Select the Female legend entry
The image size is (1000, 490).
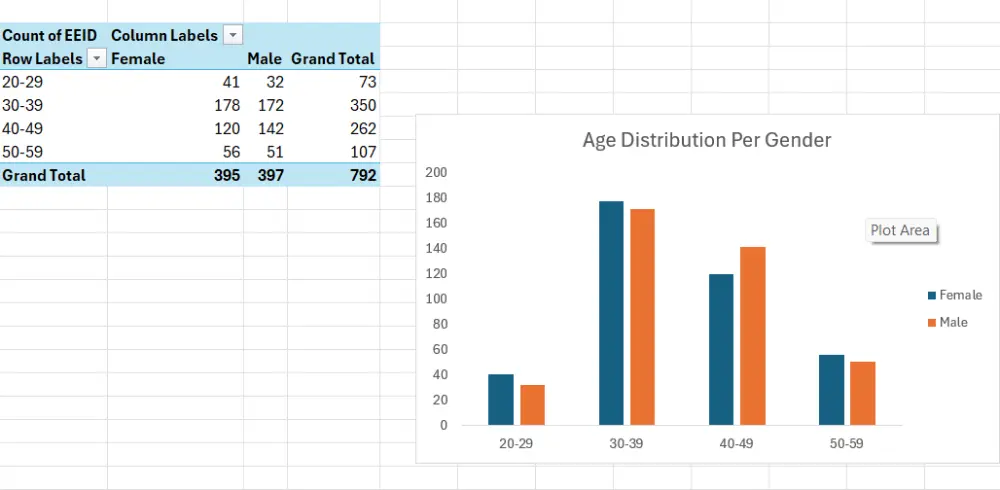pyautogui.click(x=955, y=295)
